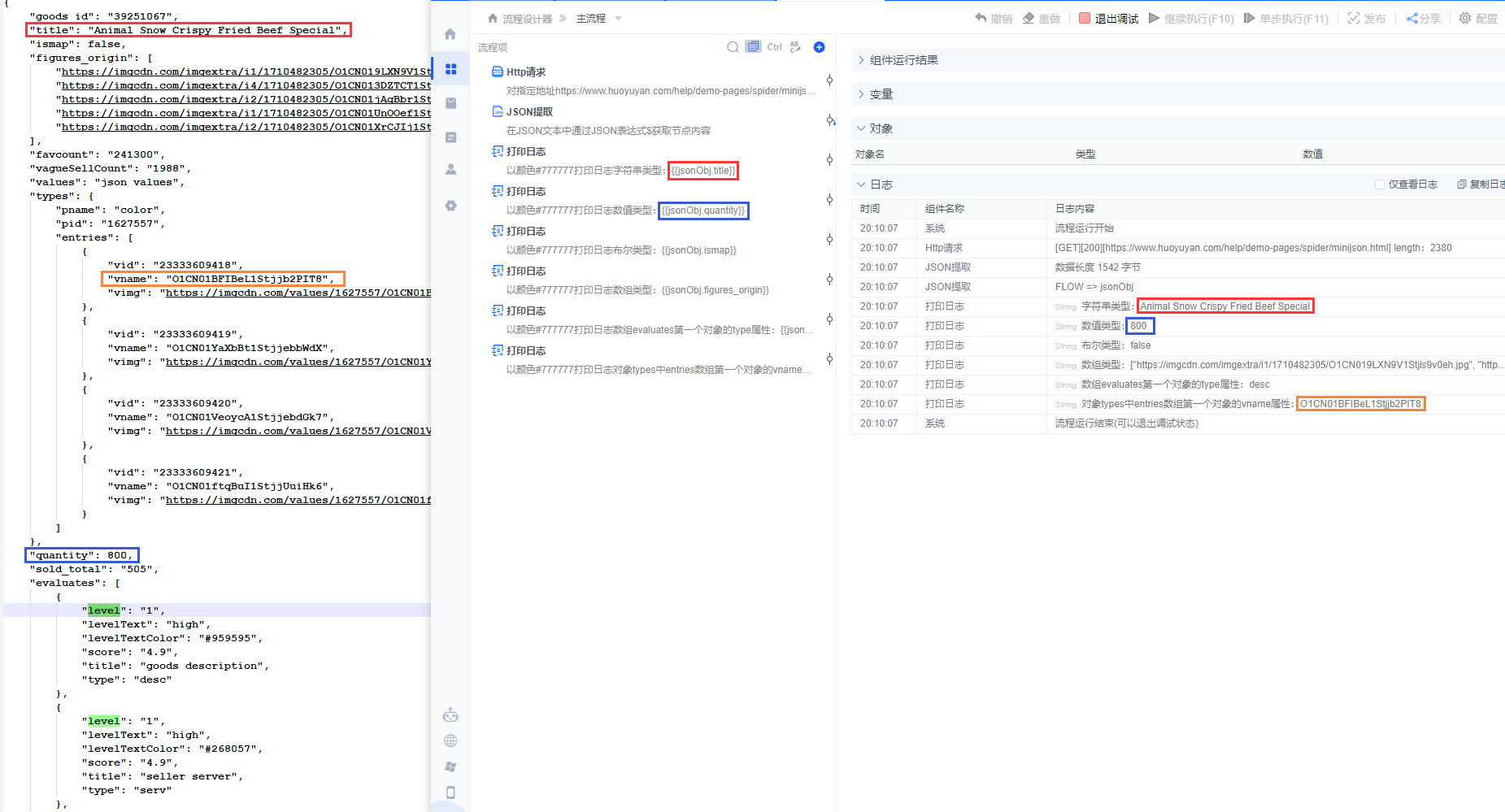Viewport: 1505px width, 812px height.
Task: Toggle the breakpoint marker beside JSON提取 step
Action: [x=829, y=120]
